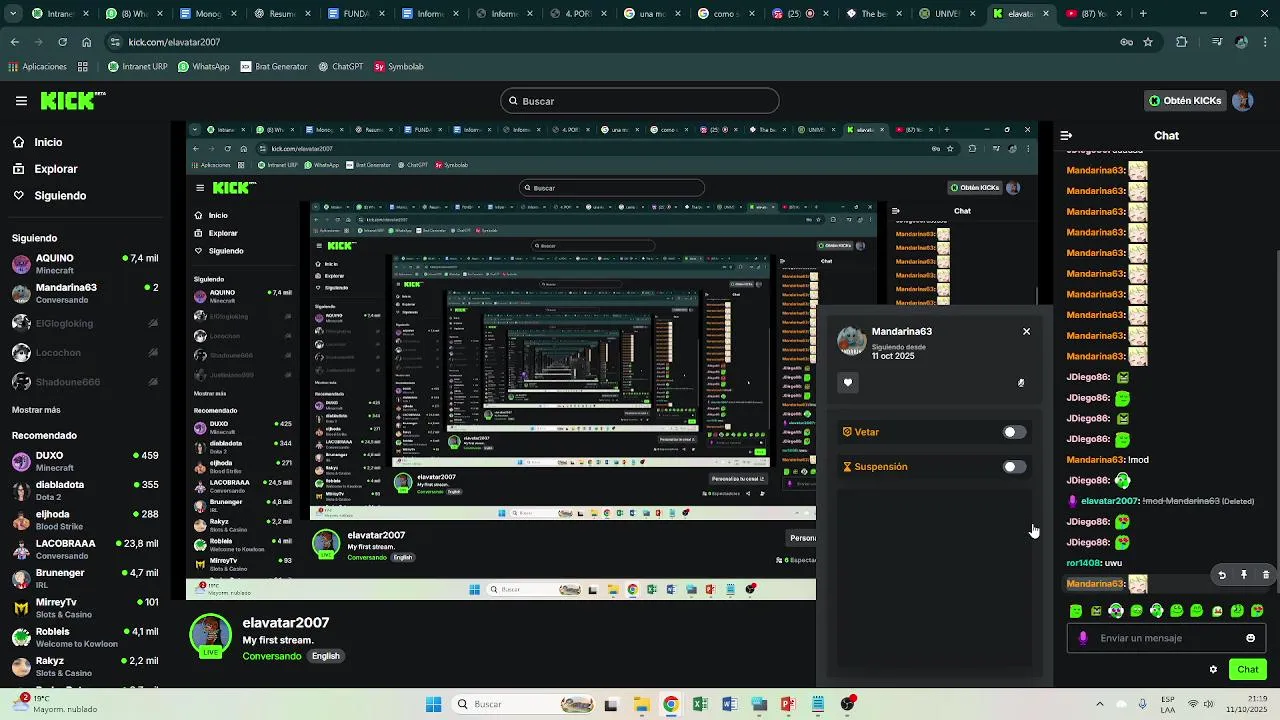This screenshot has height=720, width=1280.
Task: Open WhatsApp bookmark
Action: [x=204, y=67]
